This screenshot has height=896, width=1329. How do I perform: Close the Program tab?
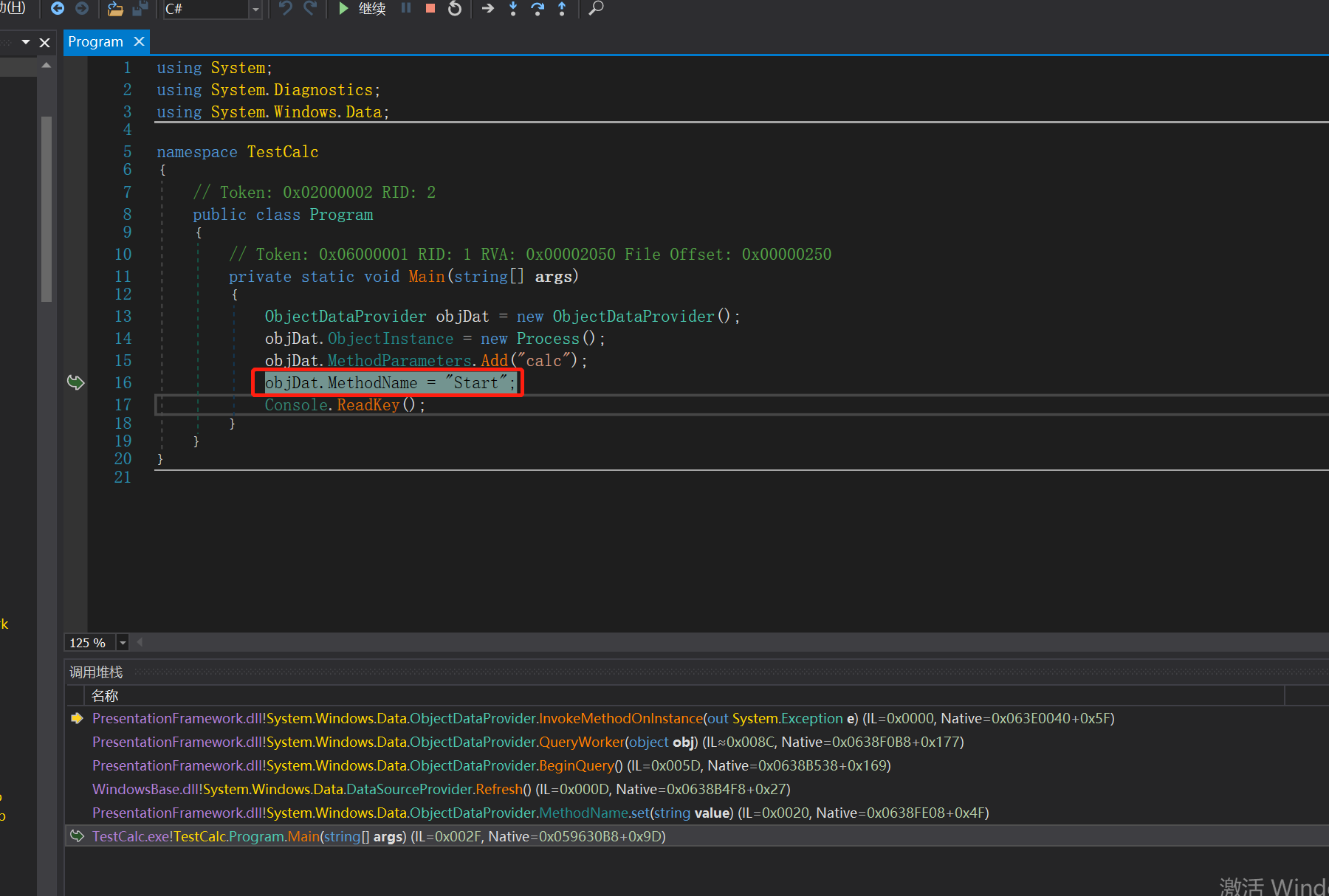click(139, 42)
